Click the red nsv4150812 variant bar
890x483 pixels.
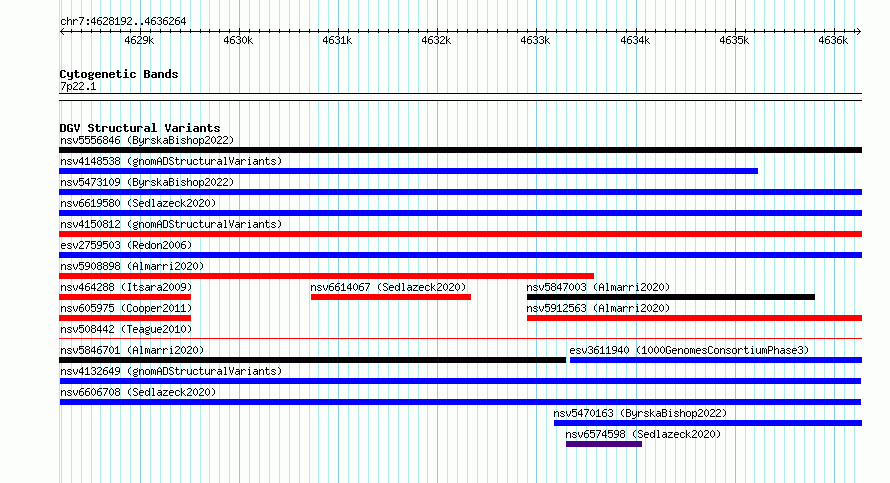460,234
